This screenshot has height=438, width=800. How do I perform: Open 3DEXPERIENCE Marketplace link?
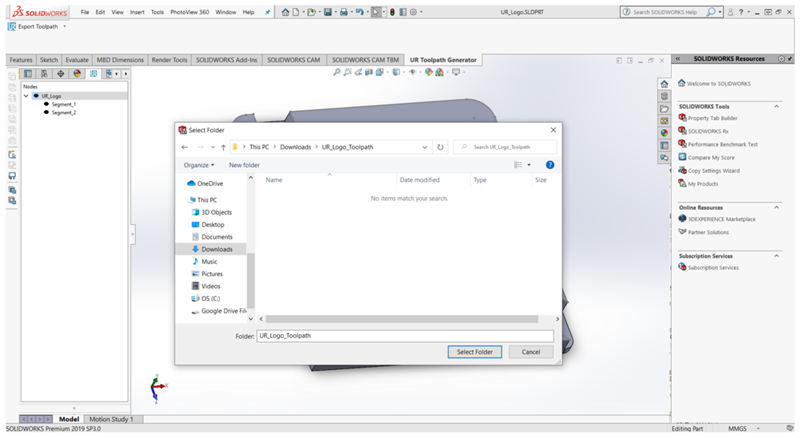click(721, 219)
